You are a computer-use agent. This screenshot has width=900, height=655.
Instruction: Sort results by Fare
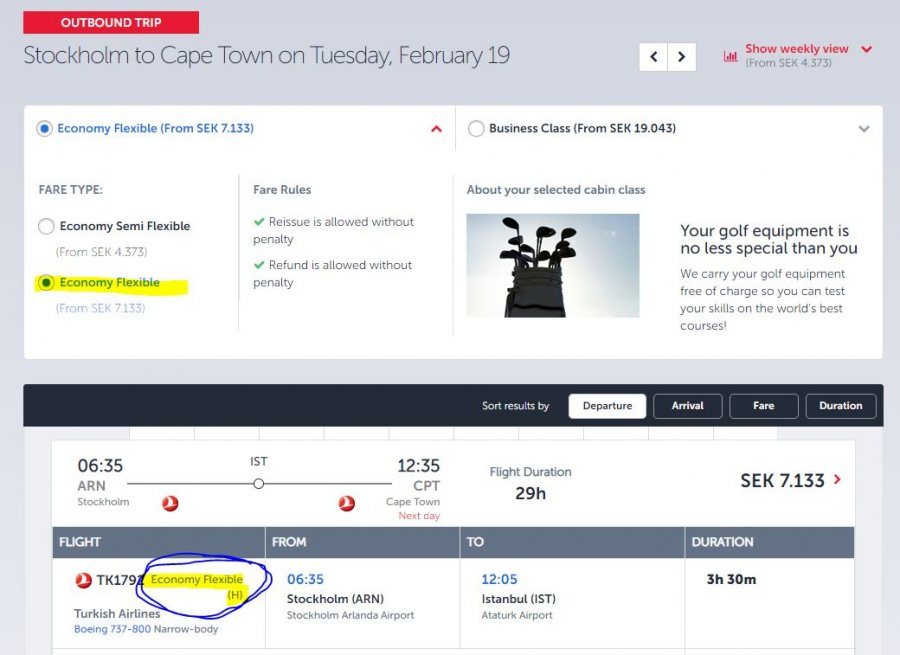pos(763,406)
